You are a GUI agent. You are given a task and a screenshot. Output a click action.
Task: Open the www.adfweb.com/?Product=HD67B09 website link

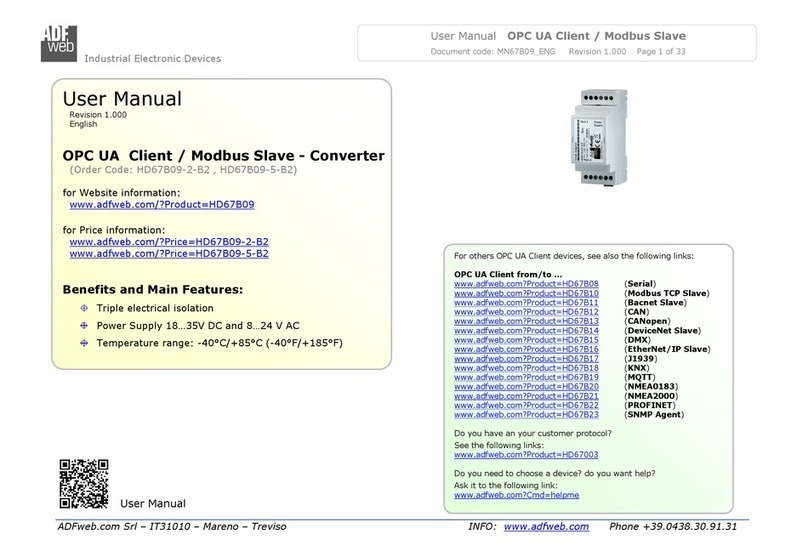pyautogui.click(x=162, y=205)
